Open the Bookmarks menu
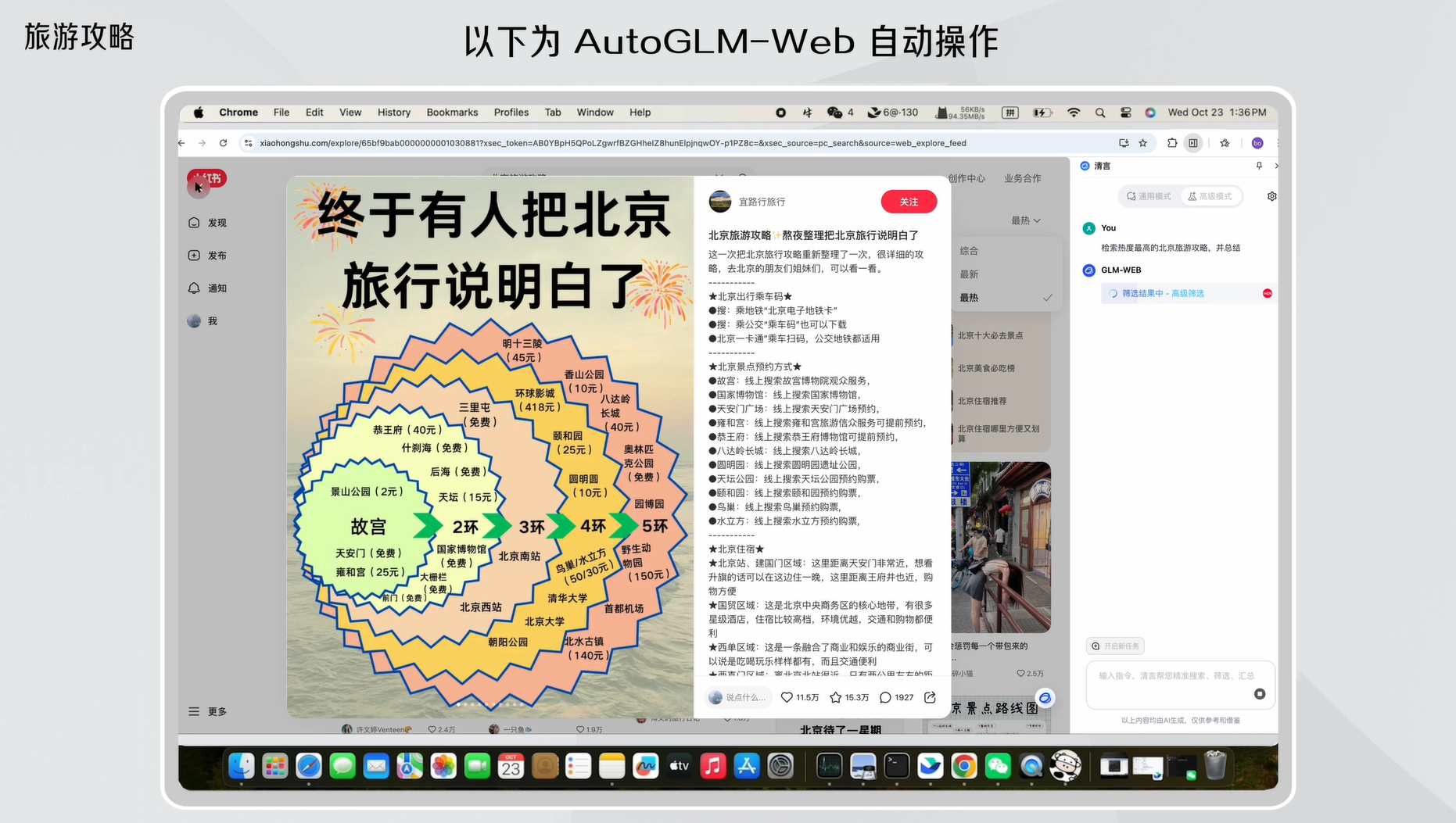The height and width of the screenshot is (823, 1456). 452,113
